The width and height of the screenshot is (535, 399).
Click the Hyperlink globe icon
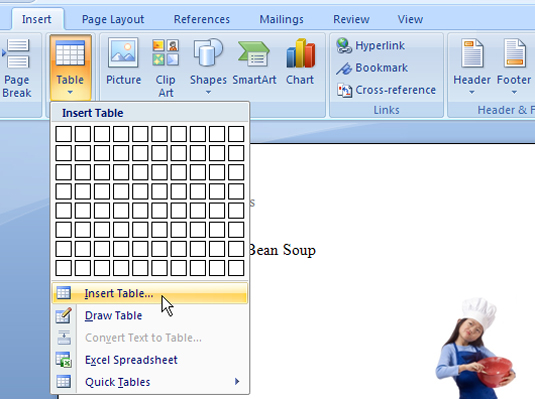pyautogui.click(x=344, y=45)
